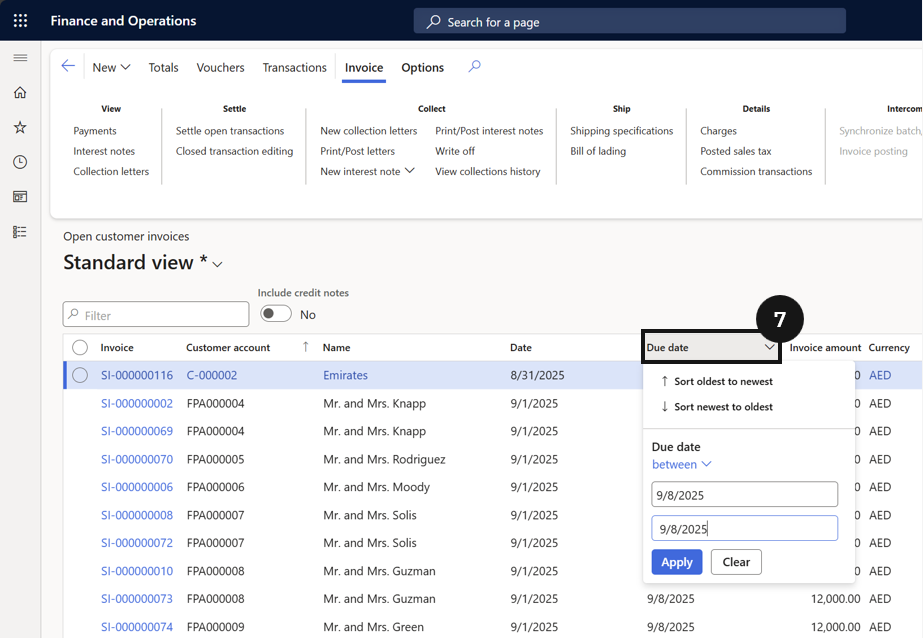Open invoice SI-000000074 link
Viewport: 923px width, 638px height.
coord(137,627)
